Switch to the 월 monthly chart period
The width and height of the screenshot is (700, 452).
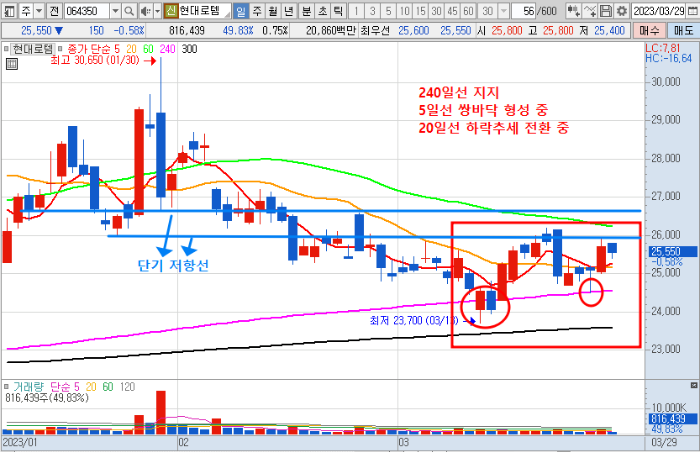click(x=273, y=11)
